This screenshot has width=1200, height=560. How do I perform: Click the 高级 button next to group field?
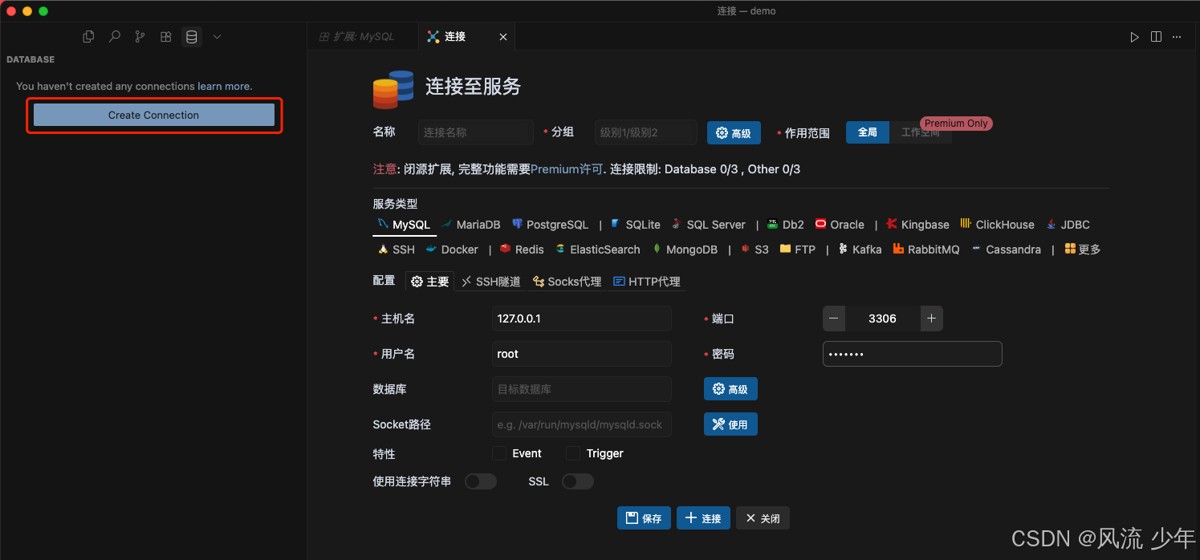(734, 133)
